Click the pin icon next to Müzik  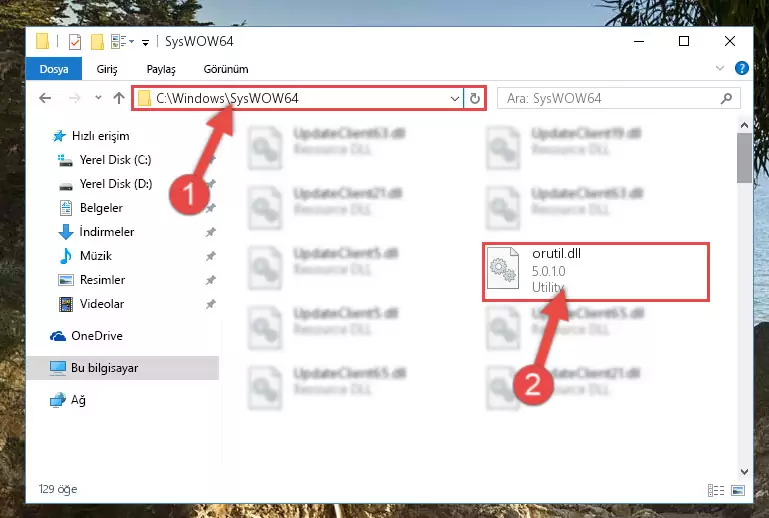pos(210,256)
